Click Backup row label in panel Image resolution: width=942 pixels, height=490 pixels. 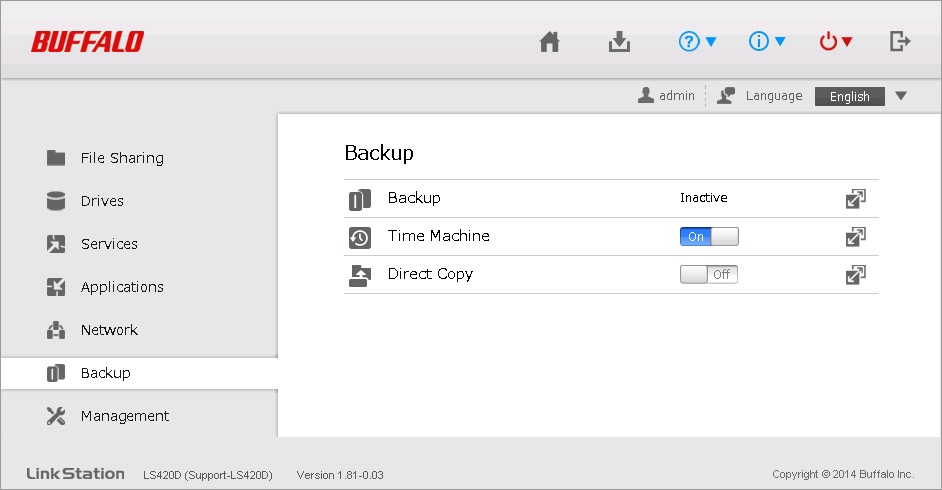(x=414, y=198)
